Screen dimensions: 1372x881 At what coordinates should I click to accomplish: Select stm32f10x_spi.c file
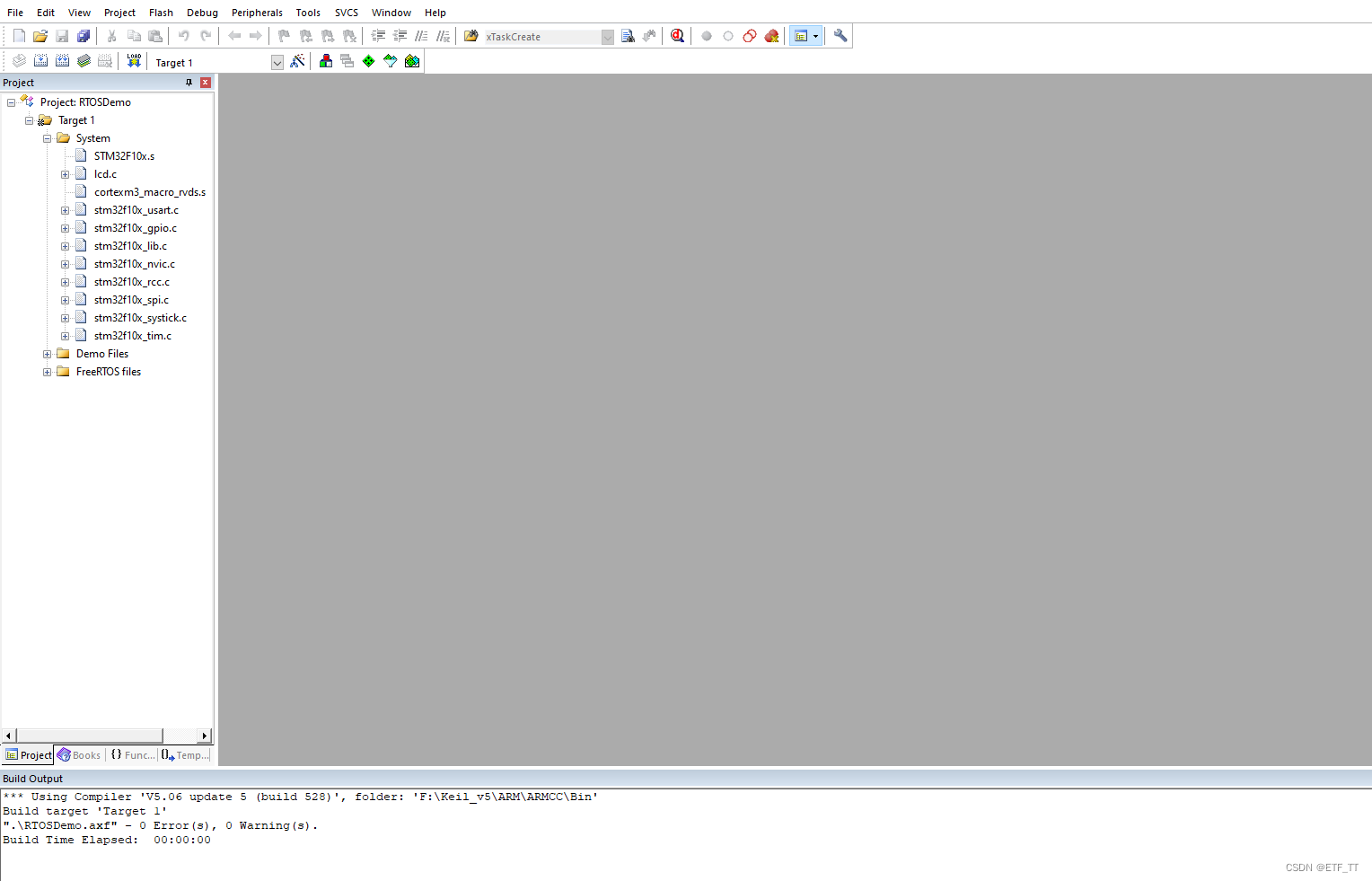(x=131, y=300)
